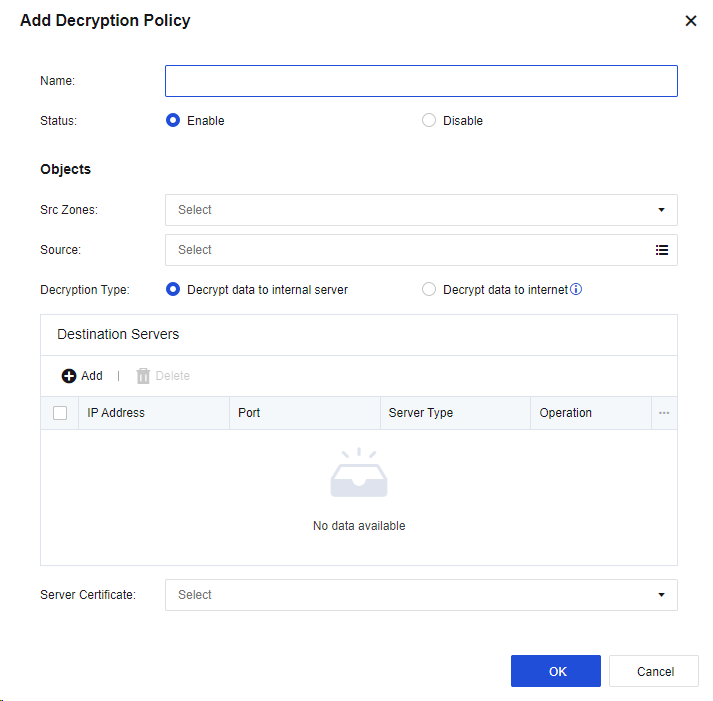Open the Src Zones dropdown
This screenshot has width=713, height=701.
[x=421, y=210]
